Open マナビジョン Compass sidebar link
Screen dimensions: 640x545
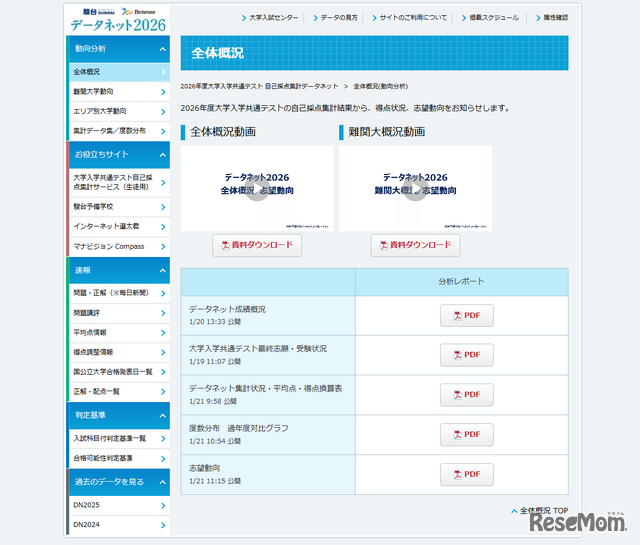(x=119, y=247)
